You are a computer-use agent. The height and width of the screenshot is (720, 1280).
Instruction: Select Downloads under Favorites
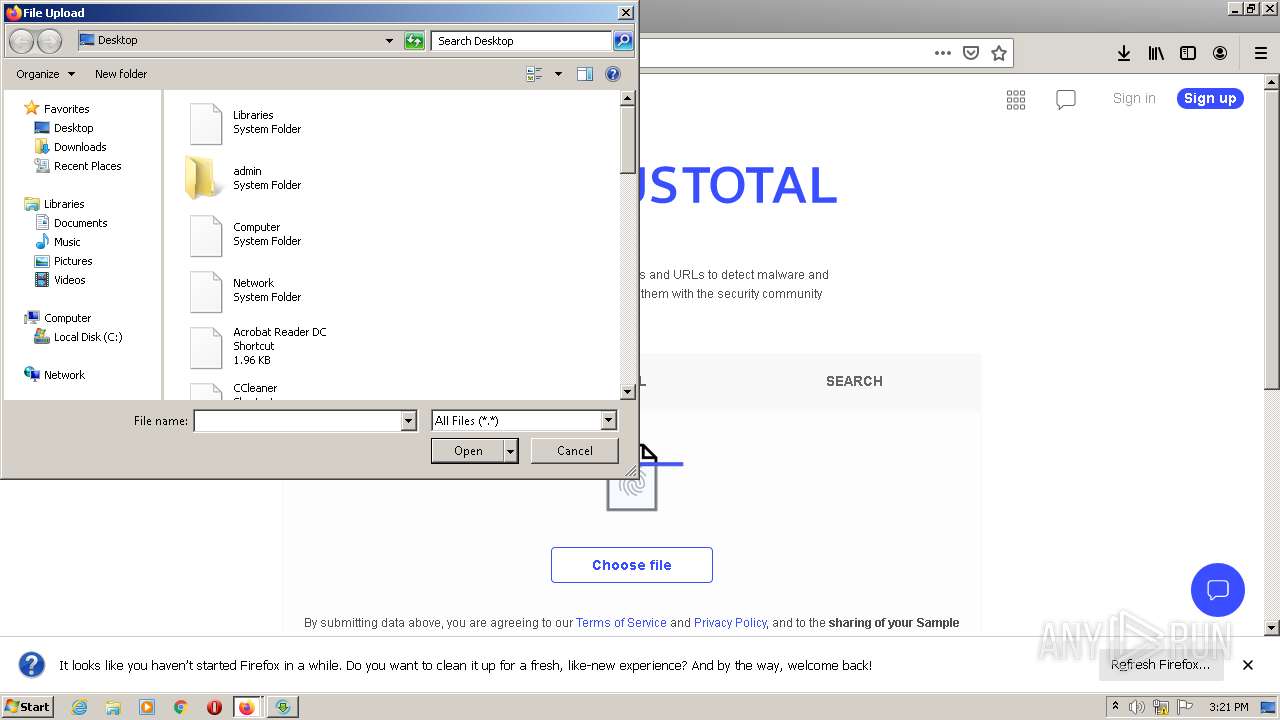coord(80,147)
